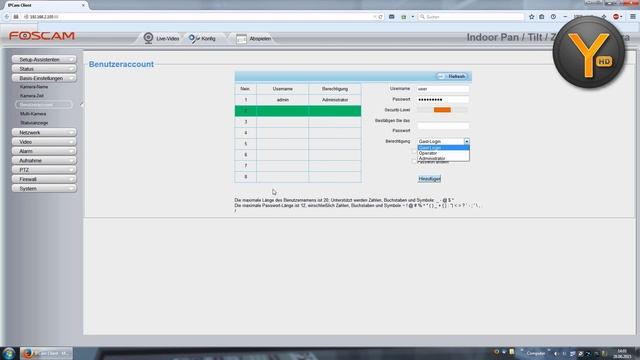The image size is (640, 360).
Task: Select empty user row 3
Action: pyautogui.click(x=298, y=122)
